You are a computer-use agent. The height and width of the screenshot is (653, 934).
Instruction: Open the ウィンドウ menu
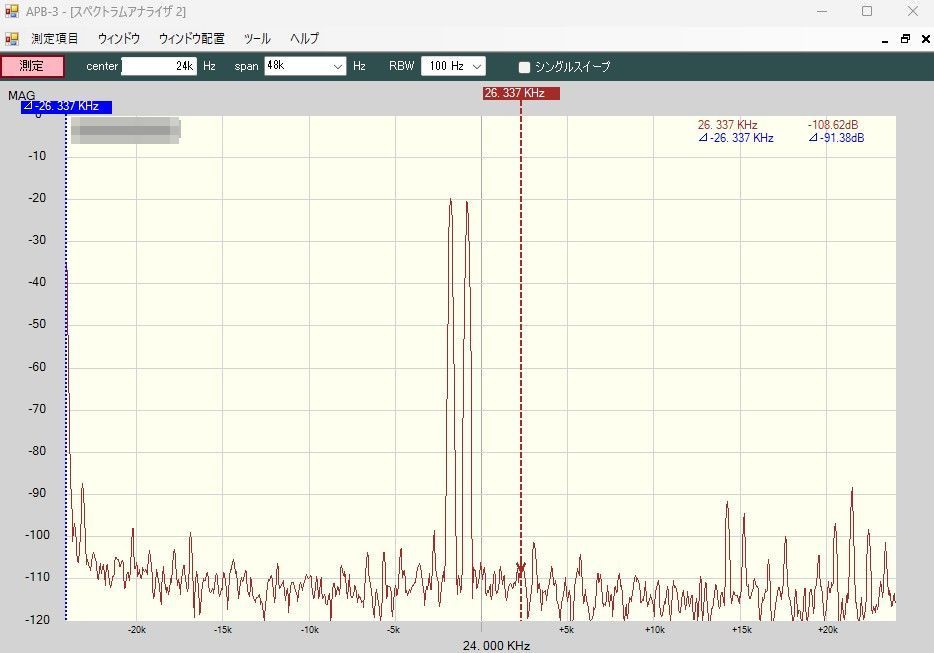[x=119, y=39]
